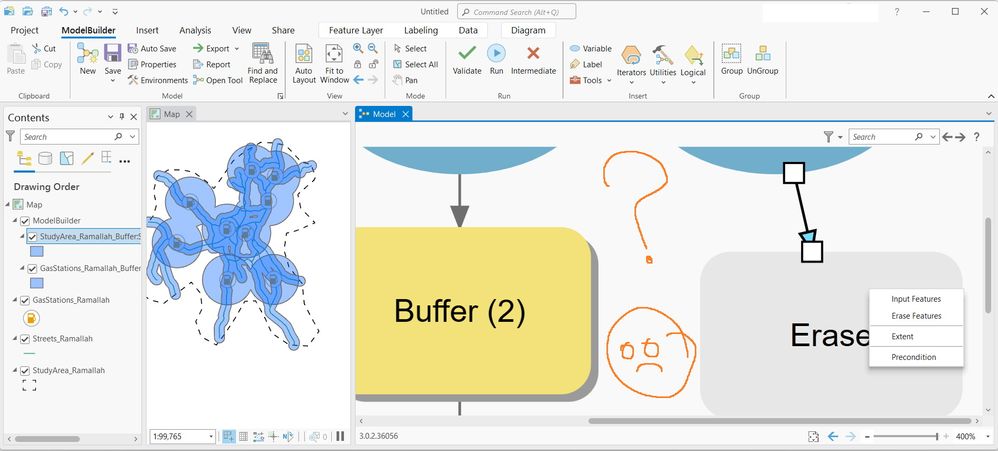The height and width of the screenshot is (451, 998).
Task: List by data source in Contents
Action: click(x=45, y=158)
